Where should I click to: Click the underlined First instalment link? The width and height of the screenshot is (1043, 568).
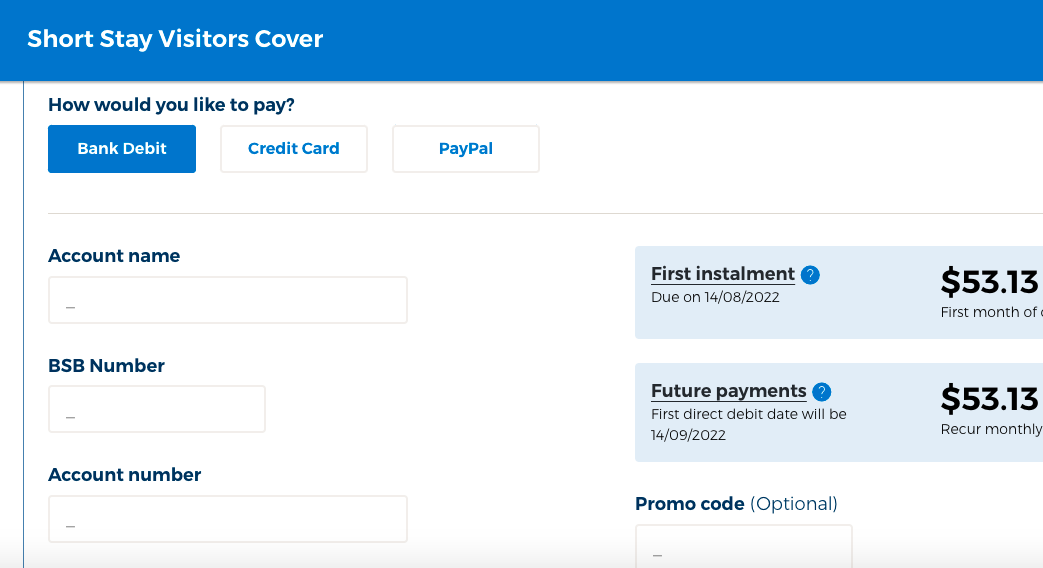tap(722, 274)
